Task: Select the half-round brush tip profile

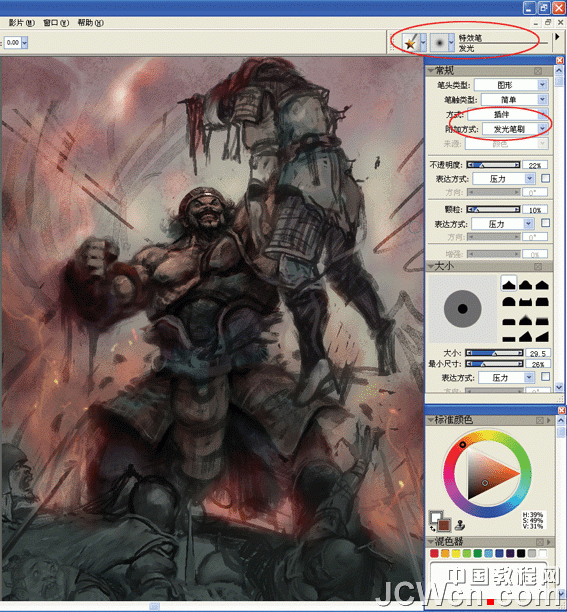Action: tap(508, 302)
